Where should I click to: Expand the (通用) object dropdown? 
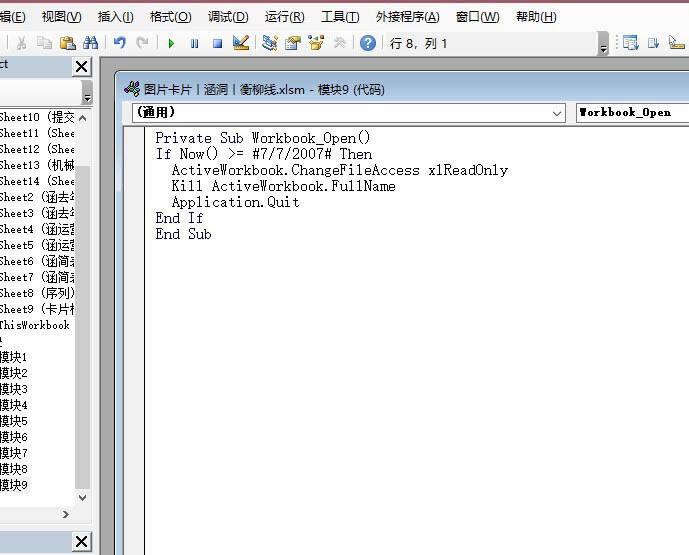point(557,113)
